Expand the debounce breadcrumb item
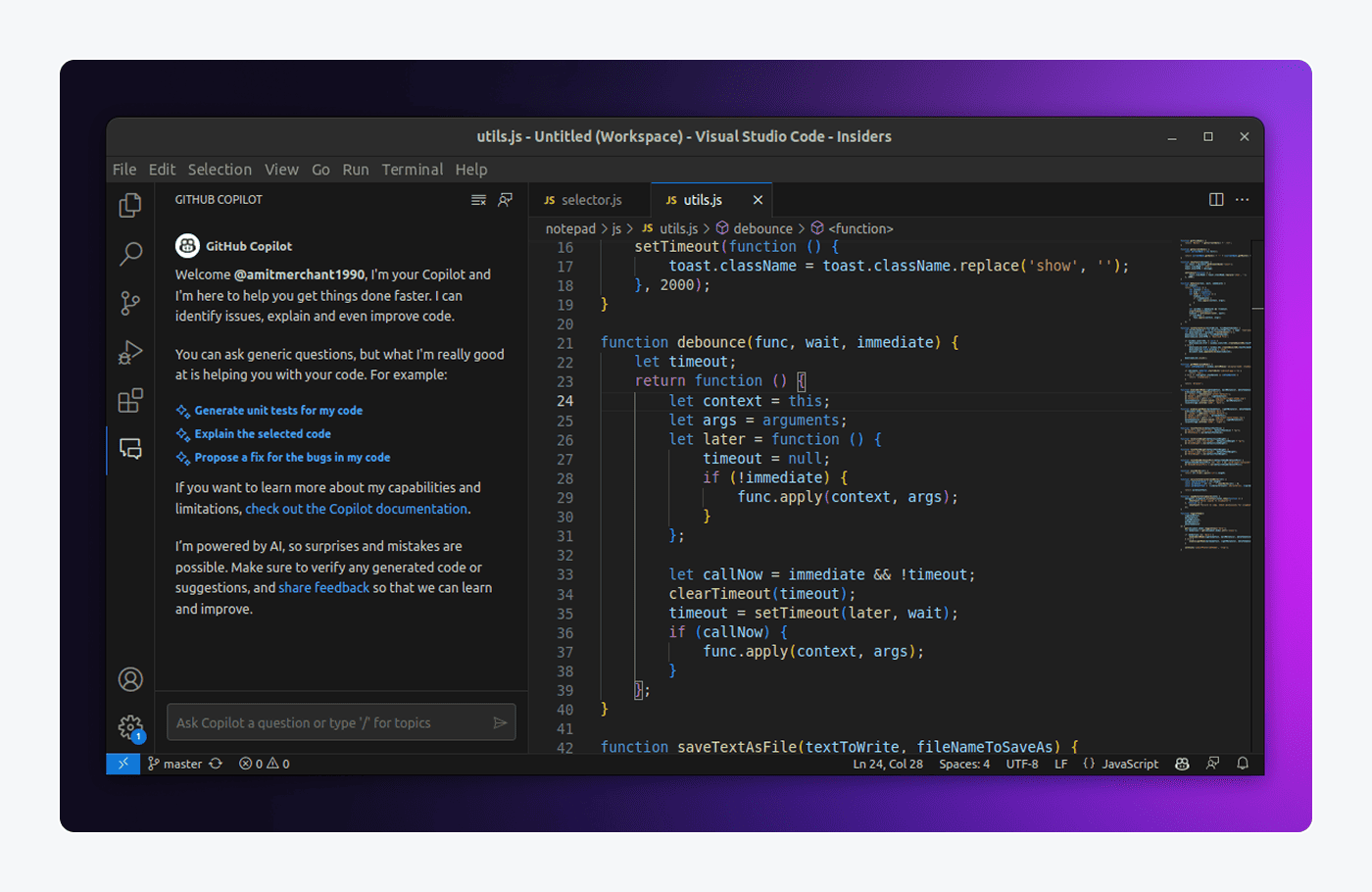 tap(762, 228)
